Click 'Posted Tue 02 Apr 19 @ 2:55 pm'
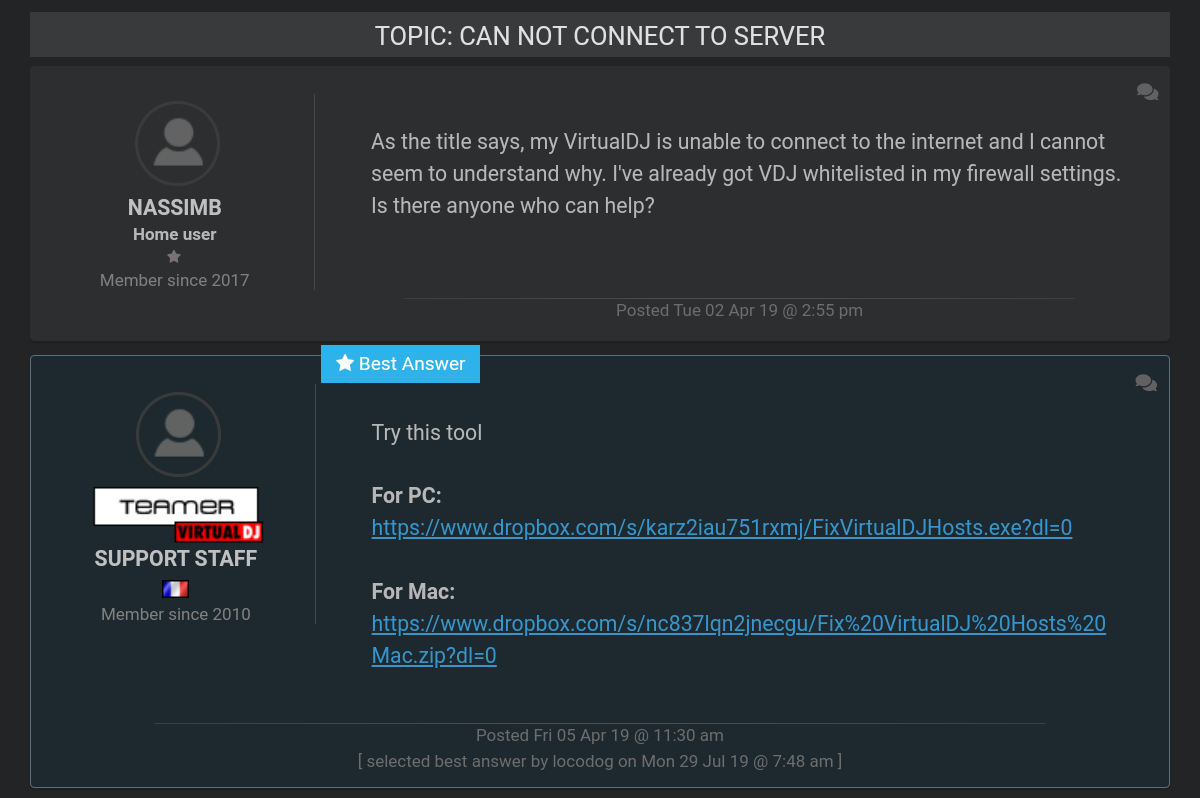 739,310
